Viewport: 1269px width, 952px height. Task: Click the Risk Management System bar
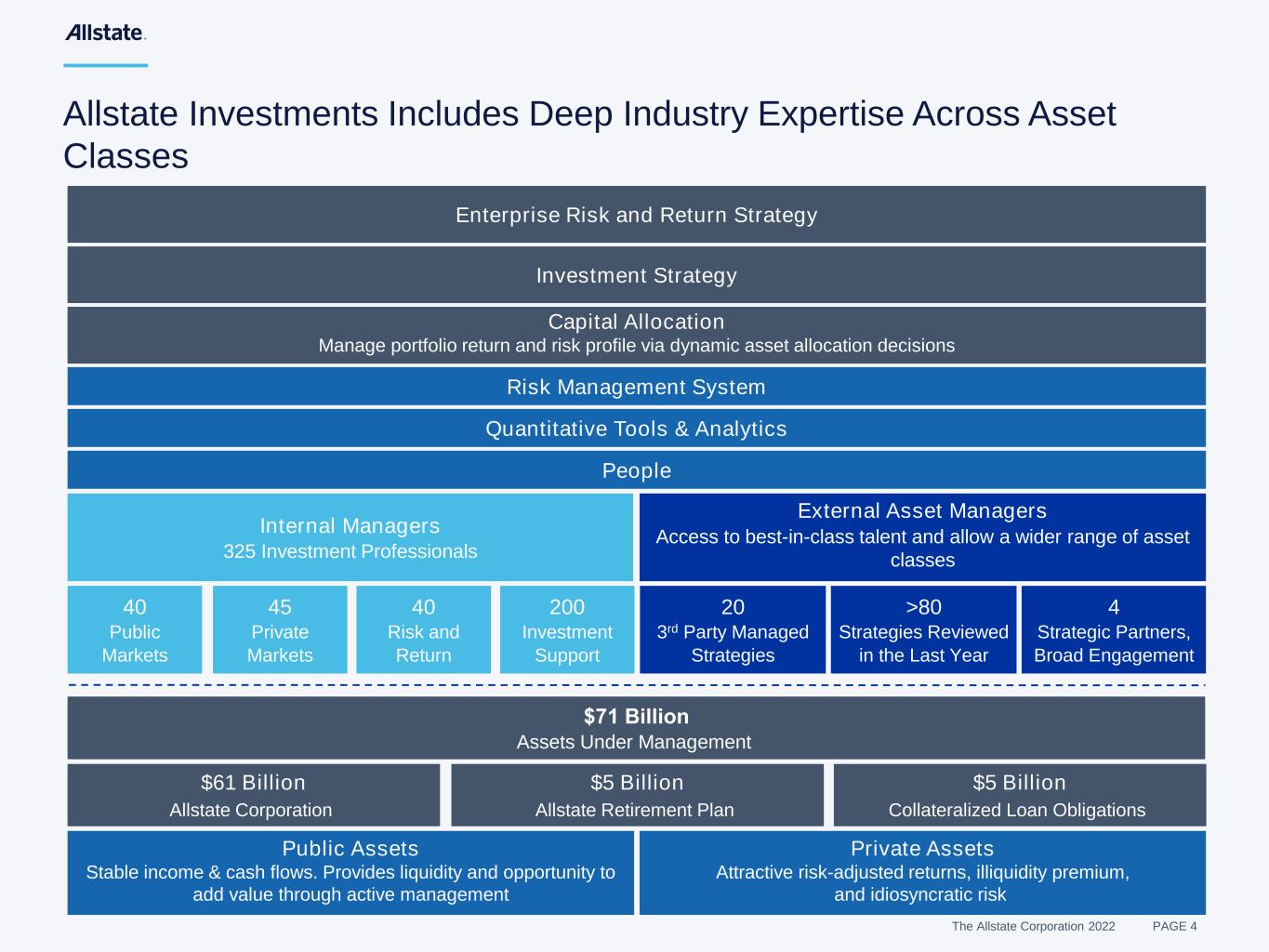click(636, 387)
